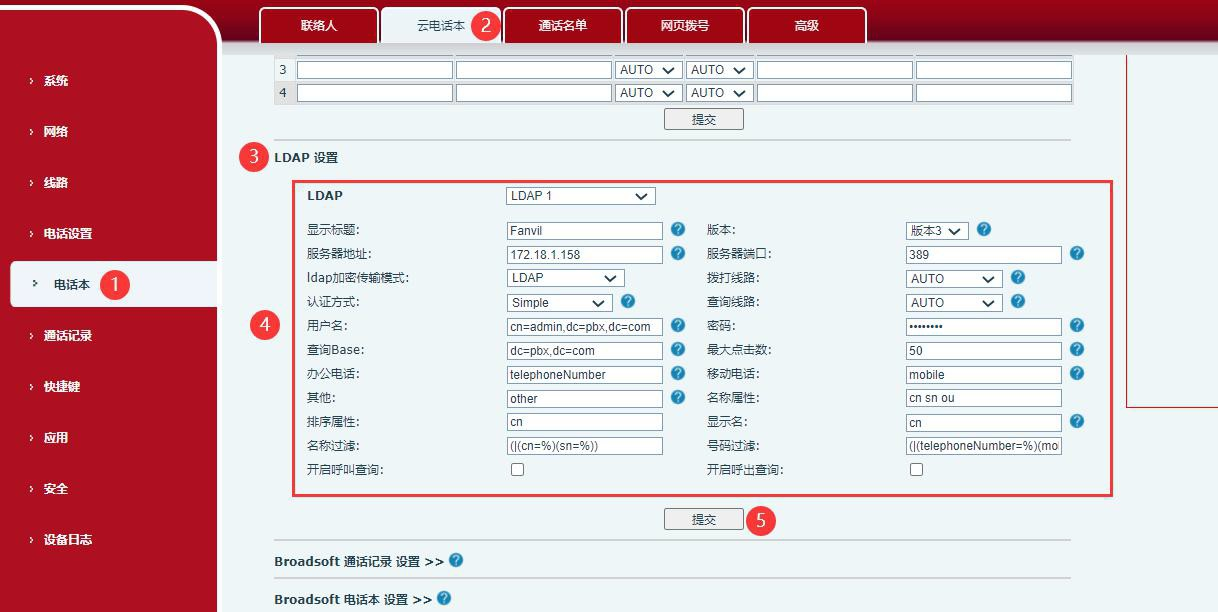
Task: Change the 拨打线路 AUTO dropdown
Action: point(952,278)
